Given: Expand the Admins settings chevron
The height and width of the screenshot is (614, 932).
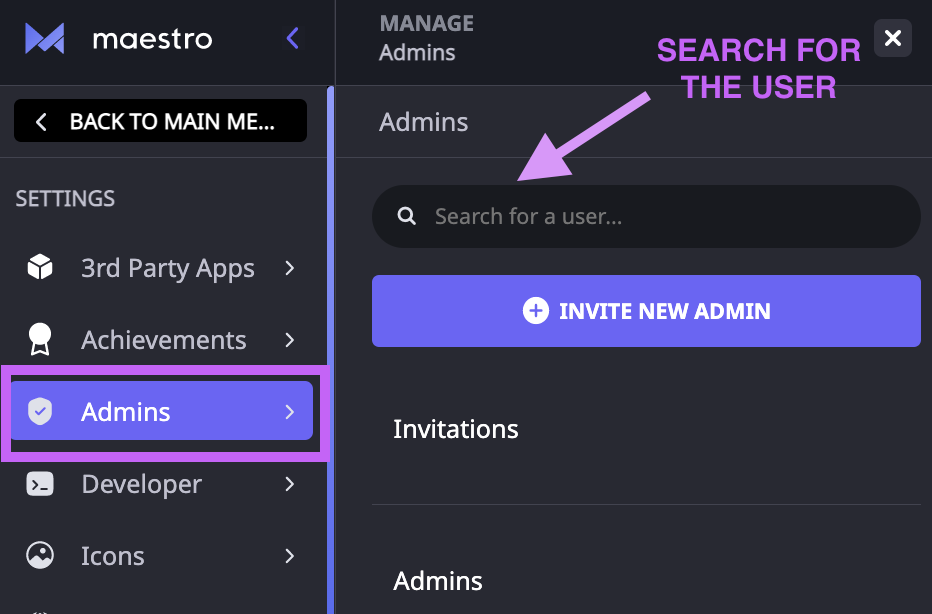Looking at the screenshot, I should coord(289,411).
